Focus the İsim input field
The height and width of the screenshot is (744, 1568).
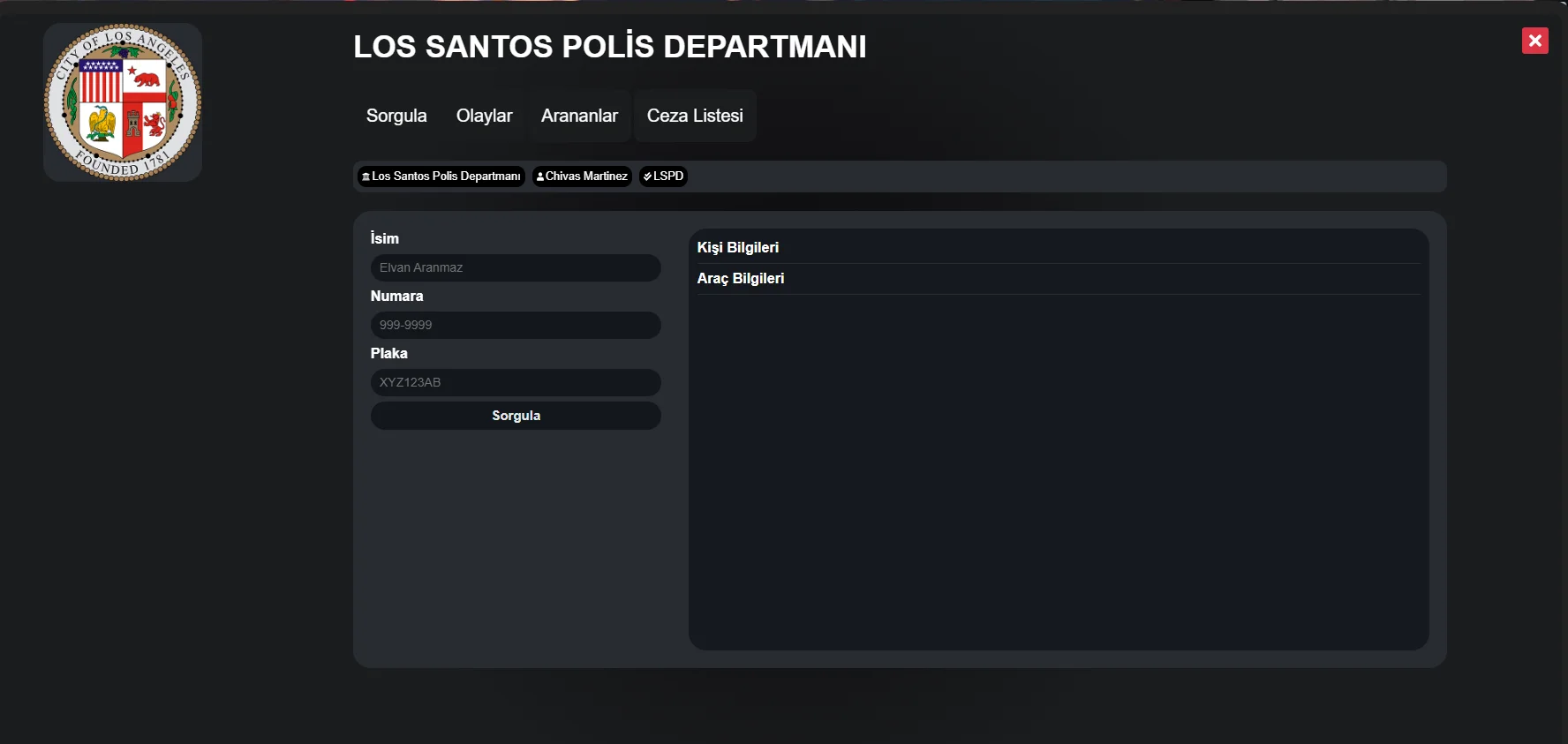(x=516, y=267)
